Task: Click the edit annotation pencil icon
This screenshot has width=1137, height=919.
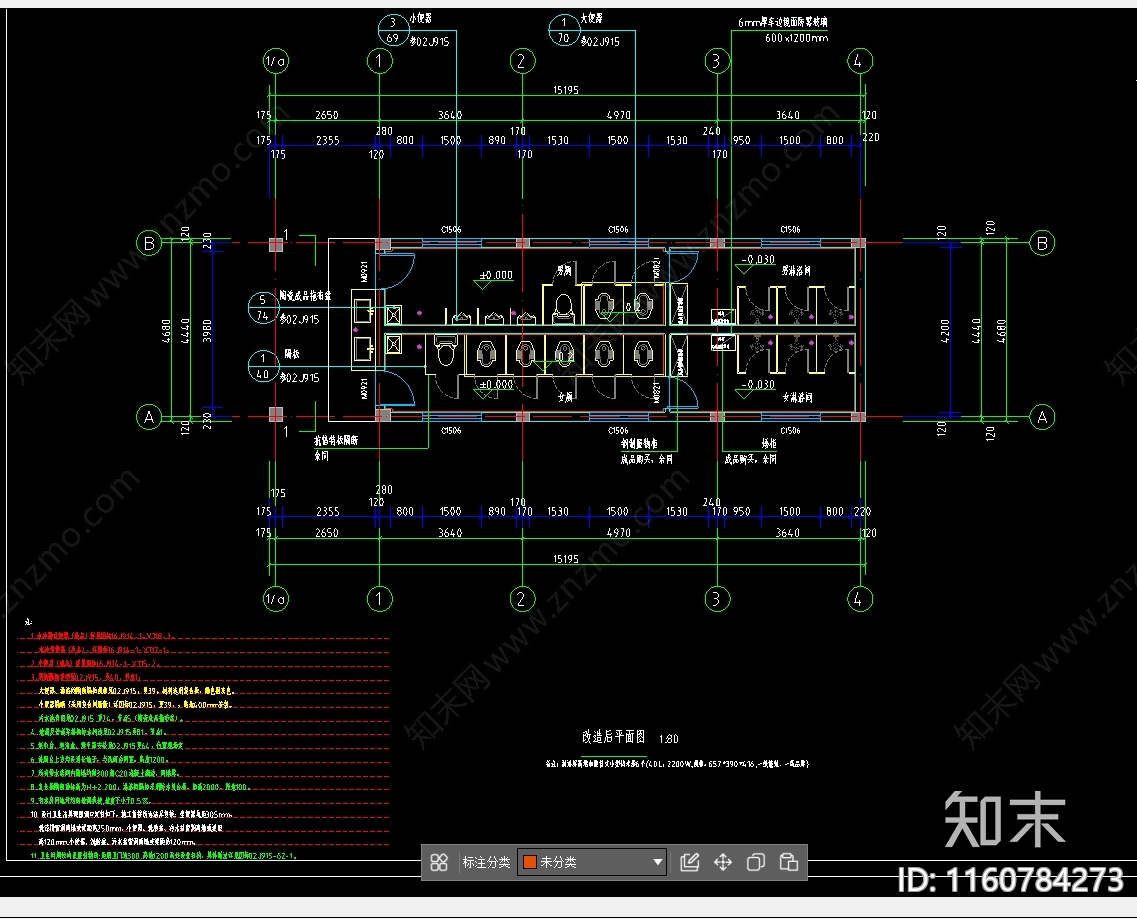Action: tap(690, 862)
